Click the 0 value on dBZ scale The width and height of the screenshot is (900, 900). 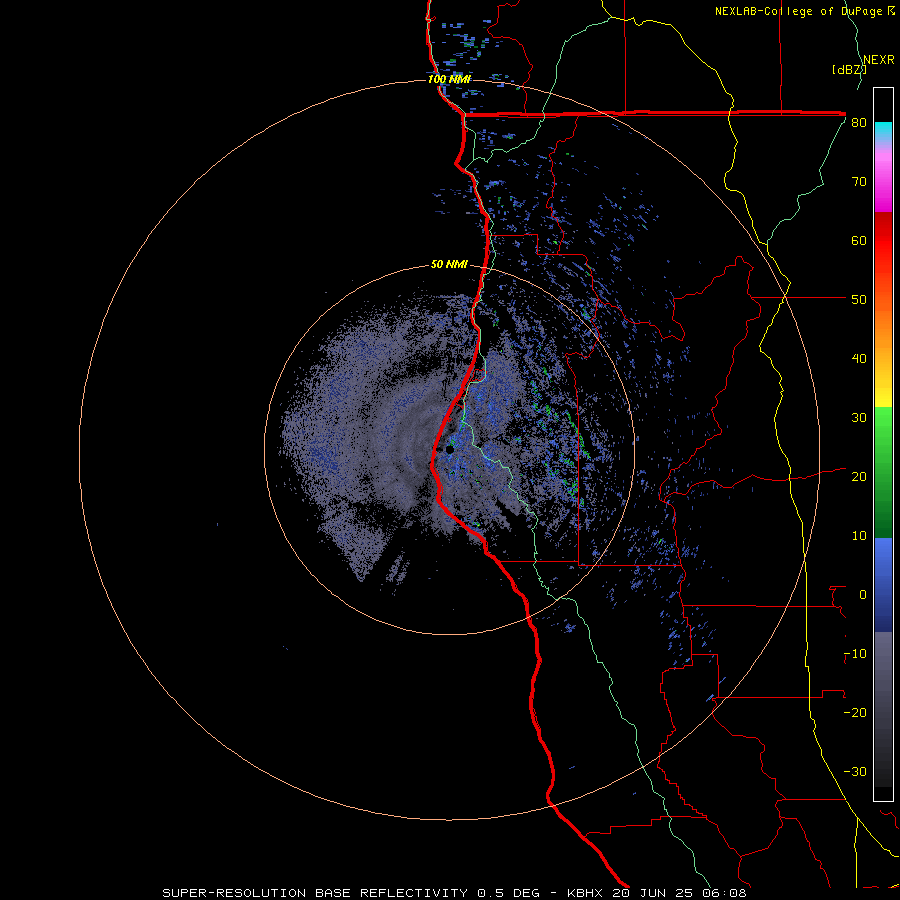pos(863,595)
